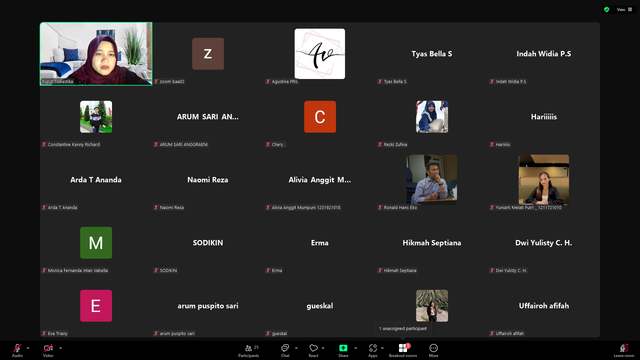
Task: Click the orange C avatar for Chery
Action: pos(320,117)
